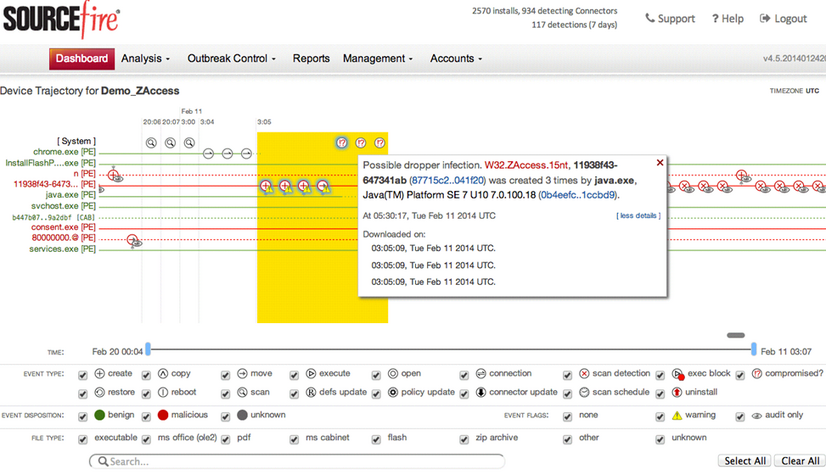This screenshot has height=475, width=826.
Task: Open the W32.ZAccess.15nt detection link
Action: [526, 165]
